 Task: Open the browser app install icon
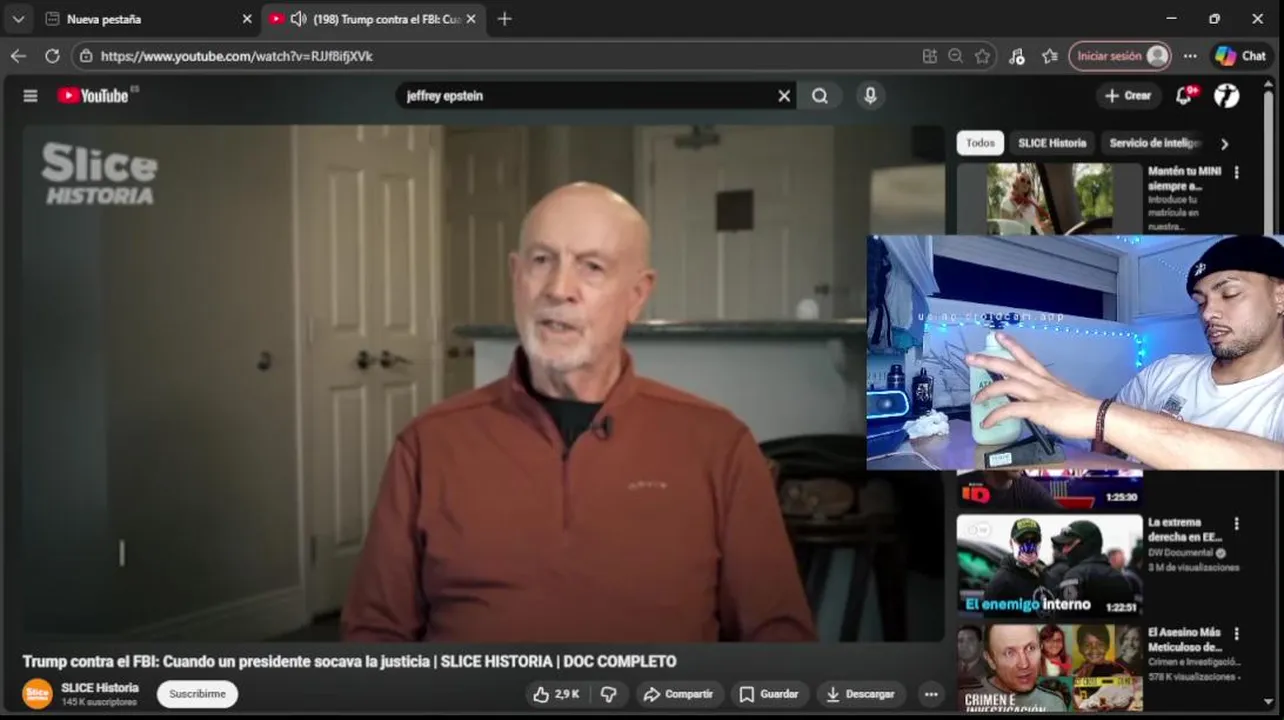pos(930,56)
